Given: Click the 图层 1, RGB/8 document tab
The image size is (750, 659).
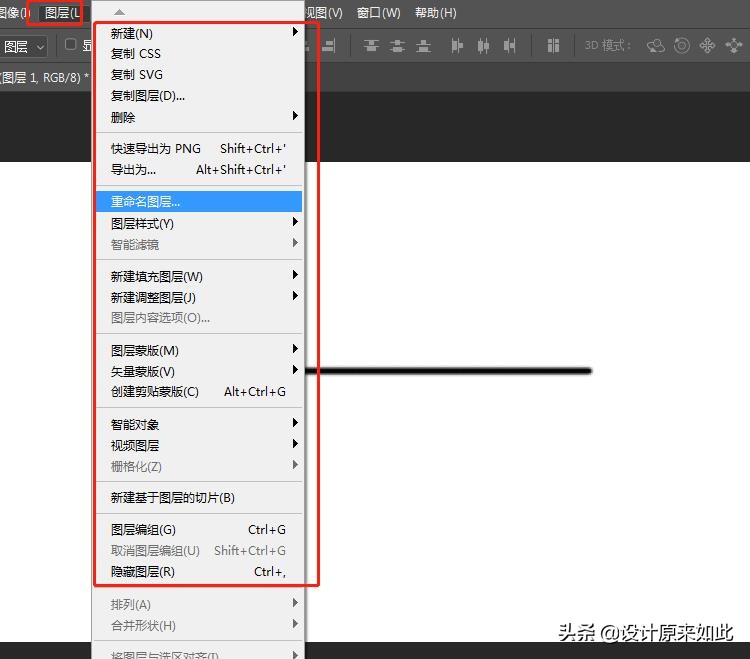Looking at the screenshot, I should point(43,77).
